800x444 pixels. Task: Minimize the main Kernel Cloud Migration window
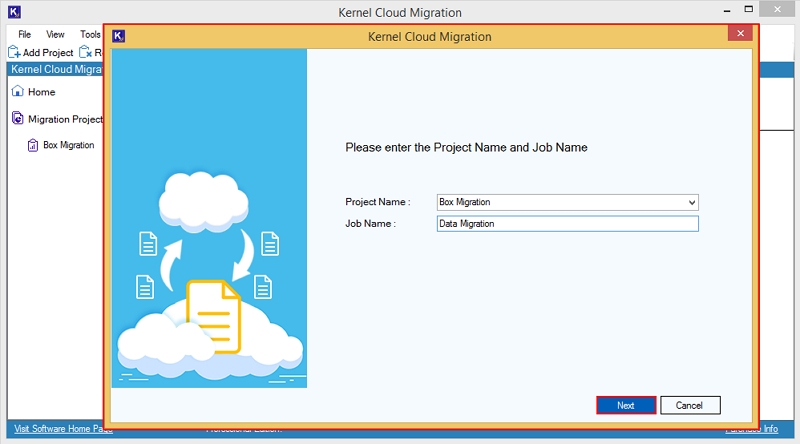(727, 10)
